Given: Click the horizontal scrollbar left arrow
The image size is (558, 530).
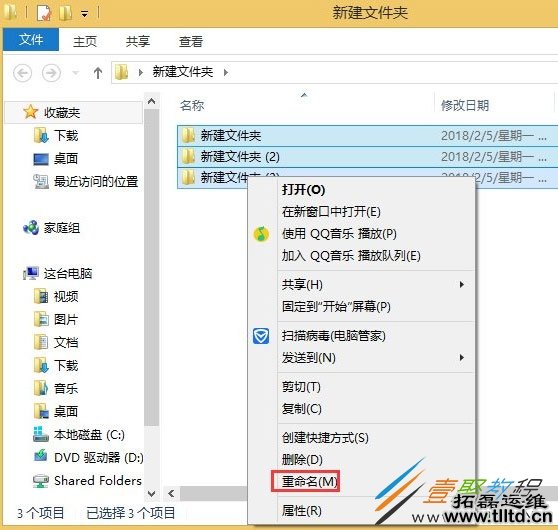Looking at the screenshot, I should (x=171, y=493).
